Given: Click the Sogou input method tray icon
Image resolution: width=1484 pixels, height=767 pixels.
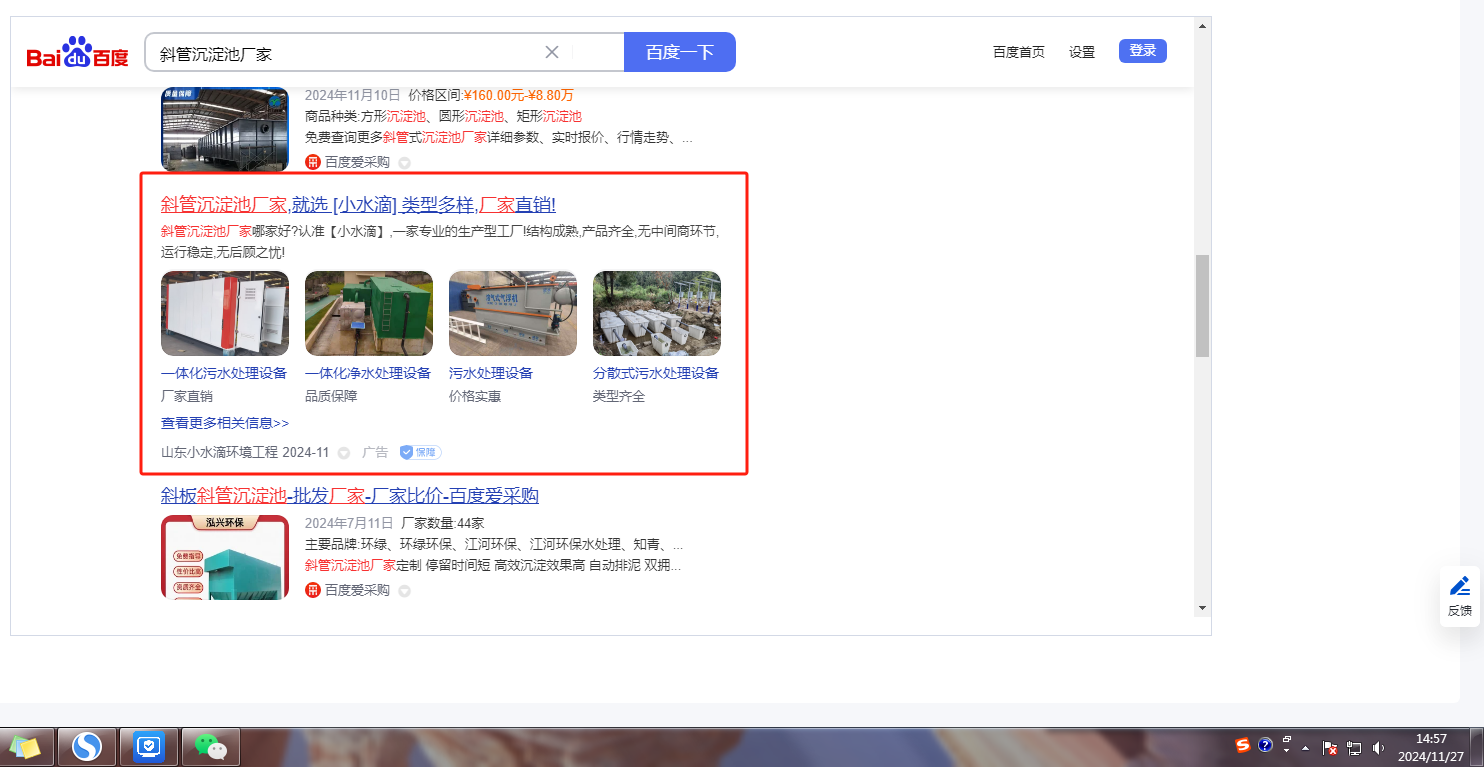Looking at the screenshot, I should tap(1243, 745).
